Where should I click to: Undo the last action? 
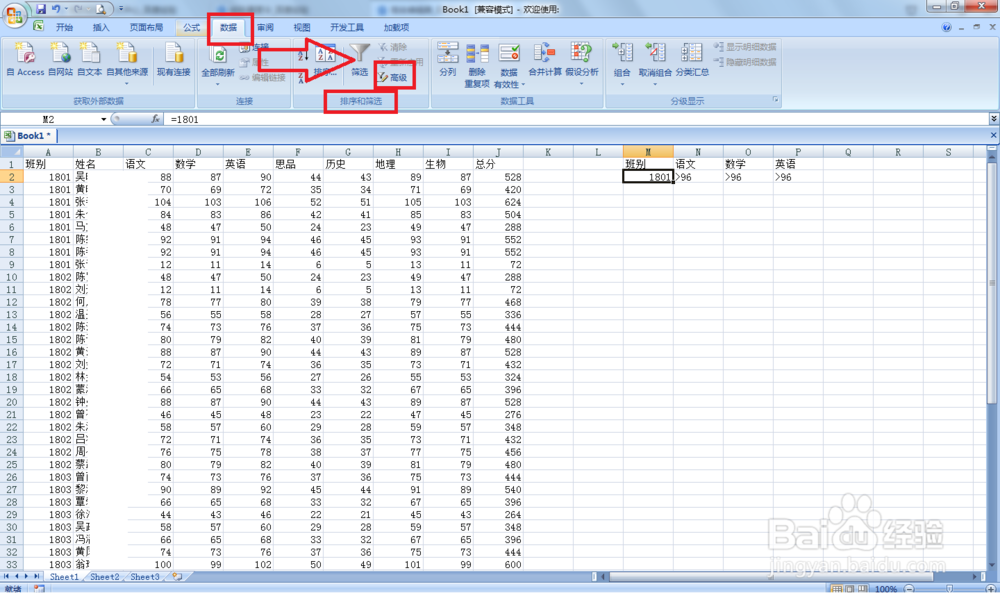tap(56, 9)
